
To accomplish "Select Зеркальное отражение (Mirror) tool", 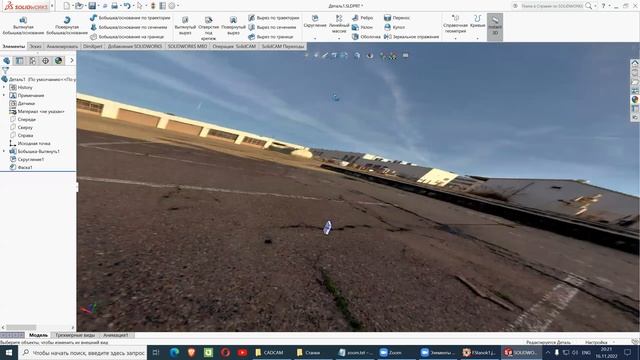I will coord(411,37).
